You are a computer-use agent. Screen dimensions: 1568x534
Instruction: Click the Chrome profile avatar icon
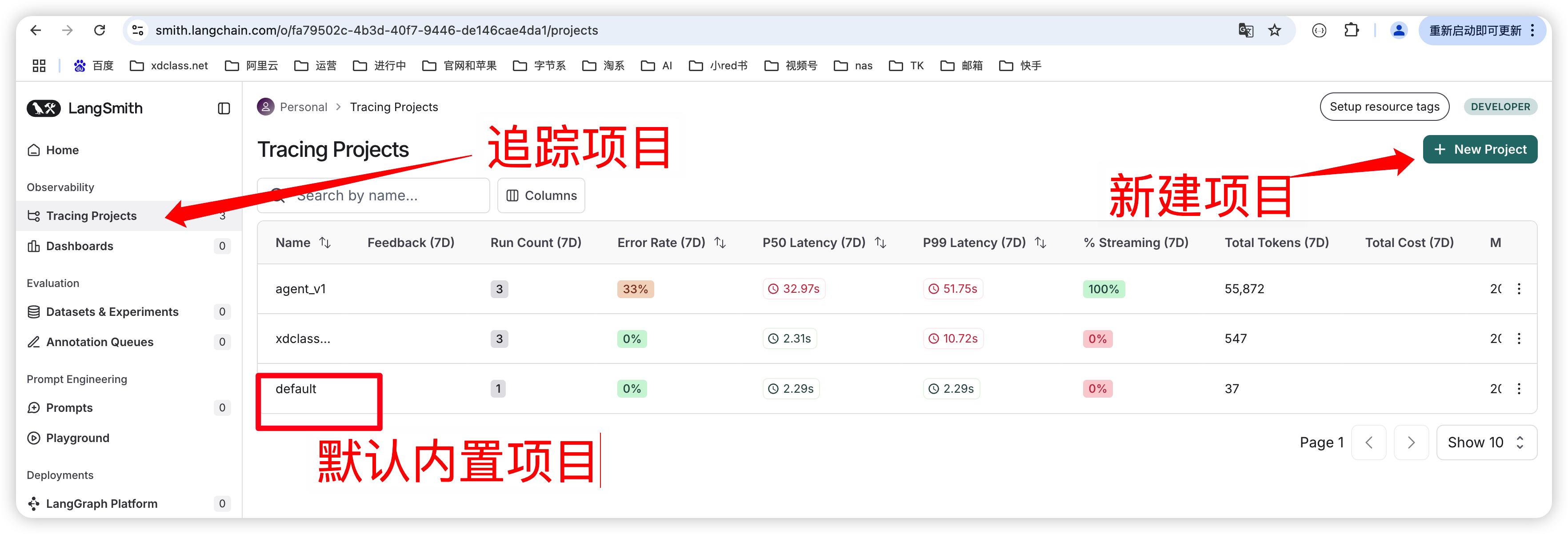tap(1398, 30)
